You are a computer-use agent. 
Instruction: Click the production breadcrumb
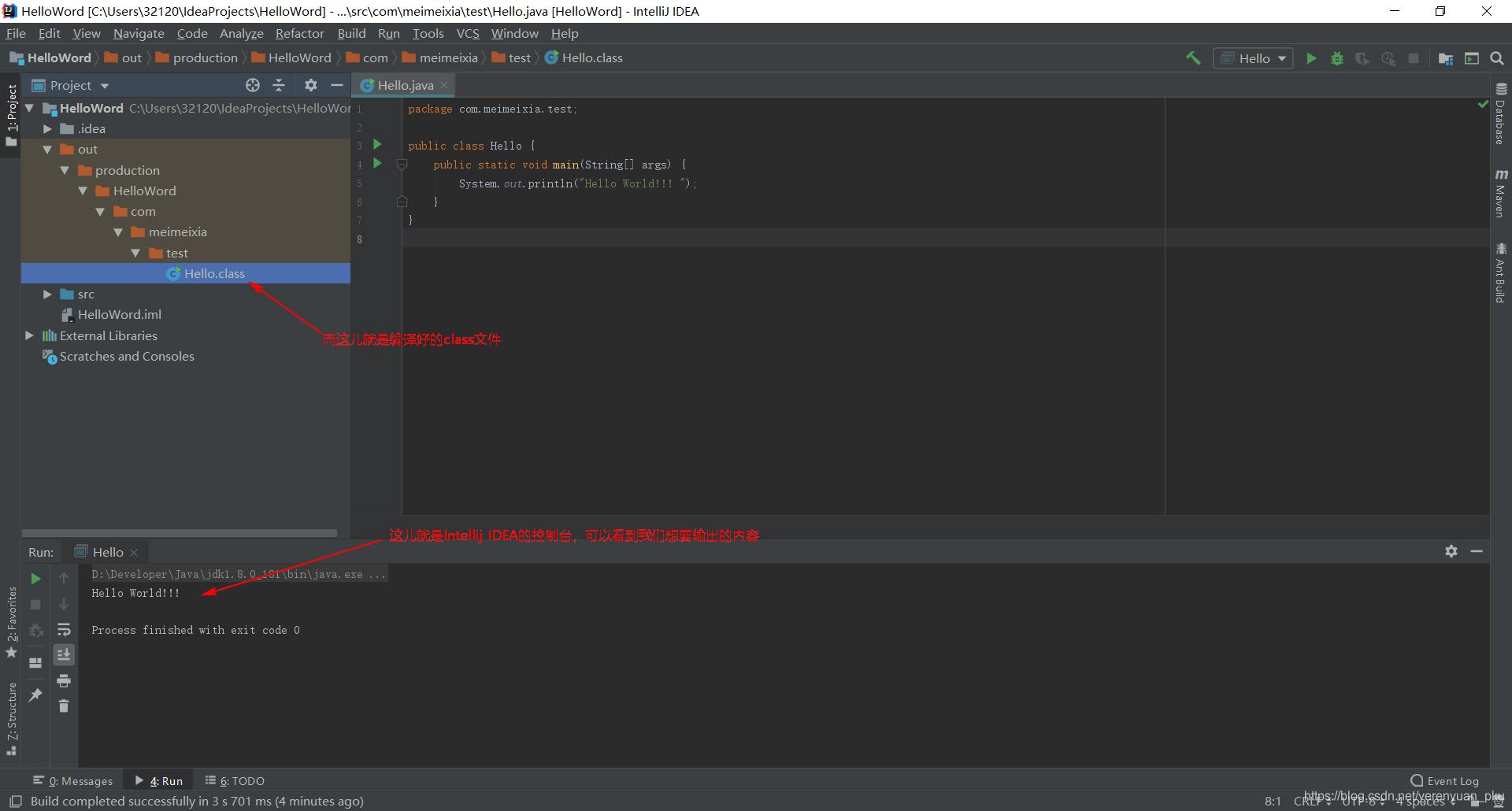(x=197, y=57)
